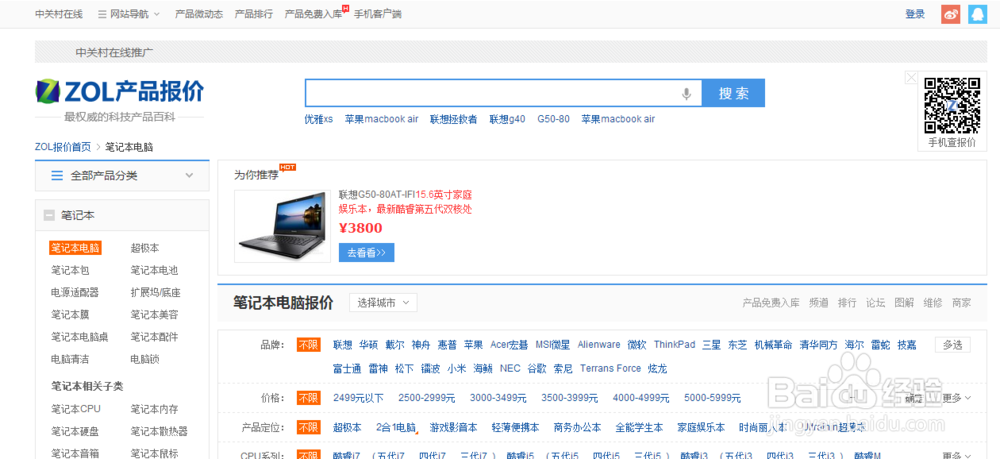The width and height of the screenshot is (1000, 459).
Task: Select 电脑锁 in the sidebar
Action: (145, 360)
